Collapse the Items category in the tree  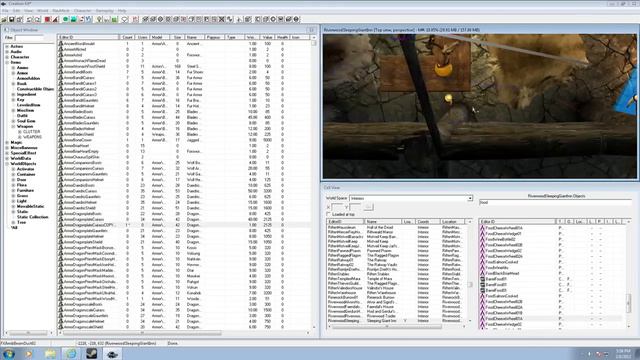(7, 62)
